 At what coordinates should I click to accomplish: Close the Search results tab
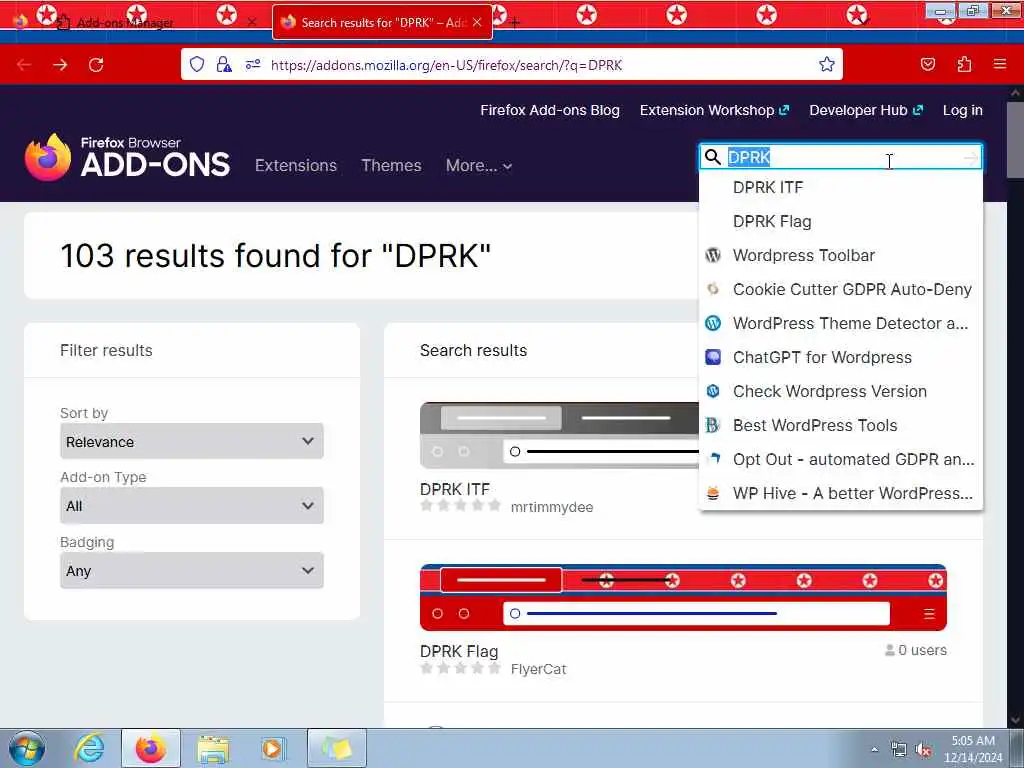point(477,22)
